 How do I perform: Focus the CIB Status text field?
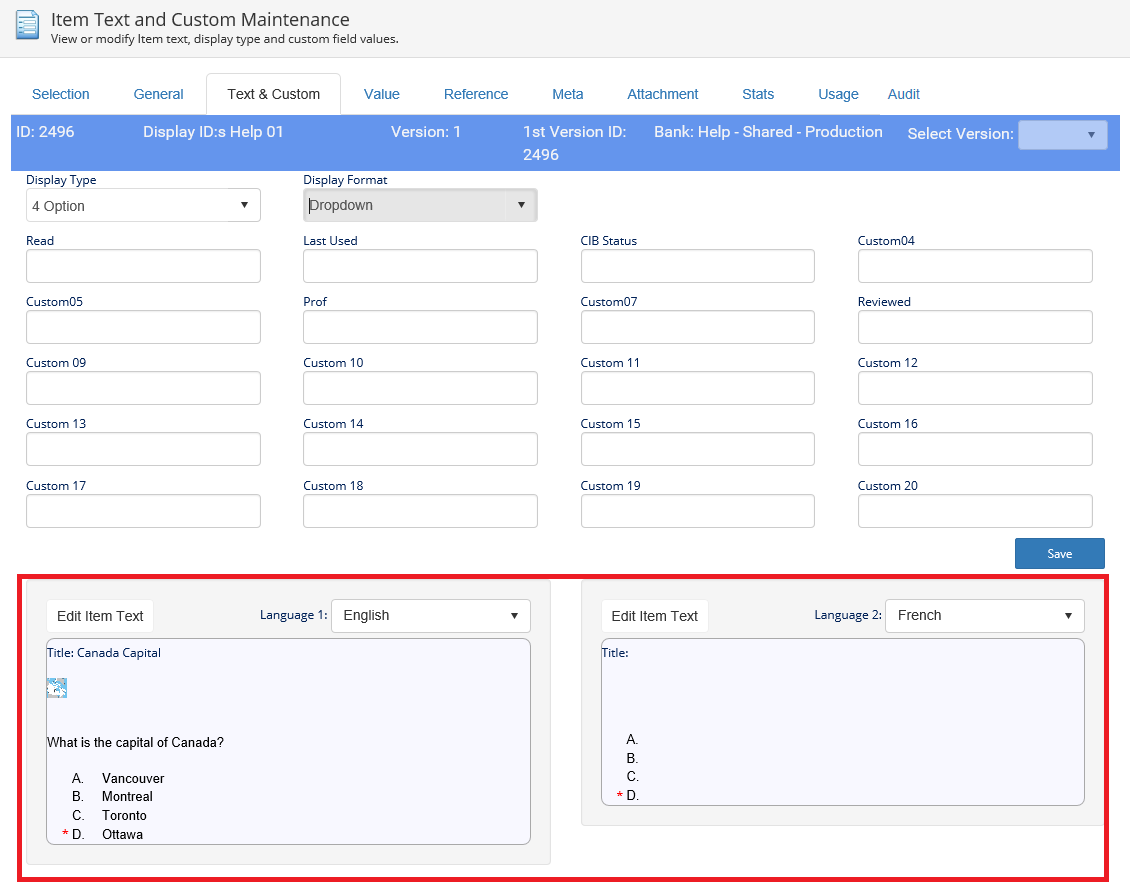coord(697,266)
